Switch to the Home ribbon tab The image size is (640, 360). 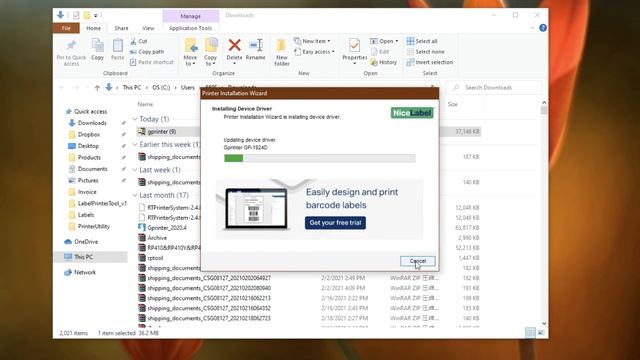(93, 28)
